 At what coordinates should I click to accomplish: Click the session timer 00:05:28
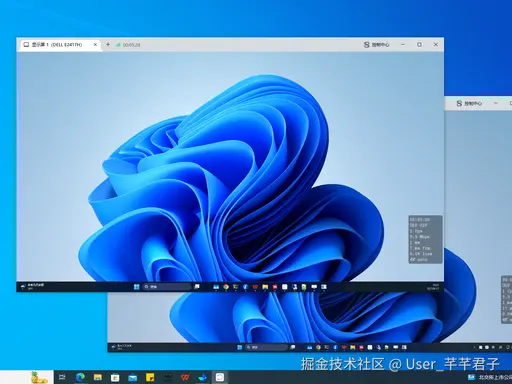(x=131, y=45)
